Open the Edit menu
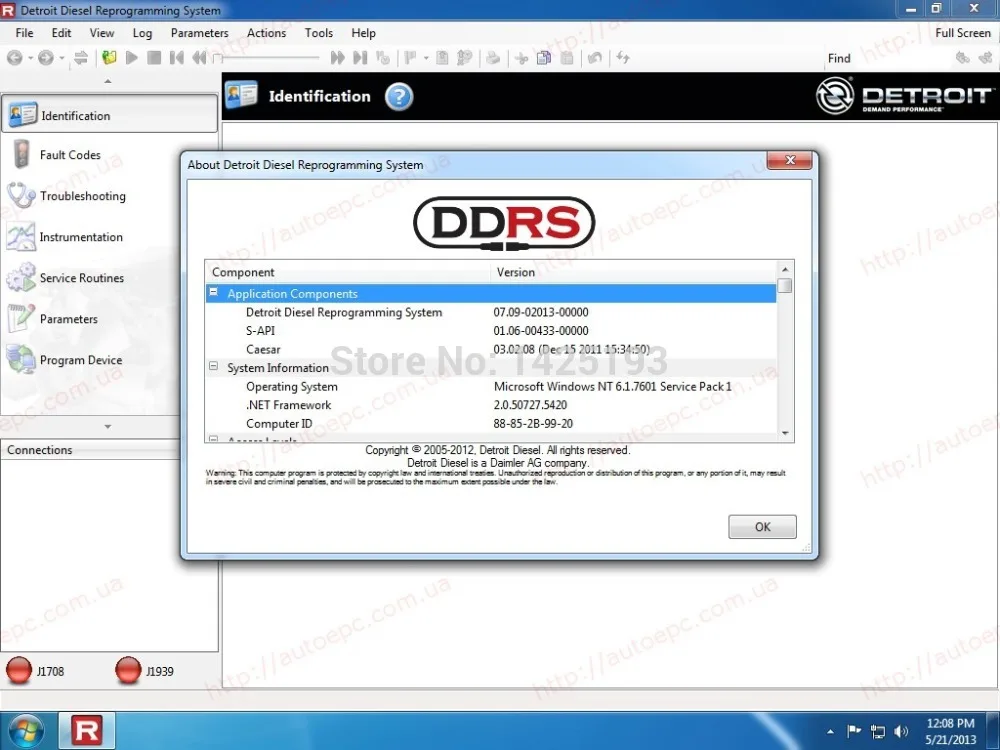The image size is (1000, 750). coord(61,33)
